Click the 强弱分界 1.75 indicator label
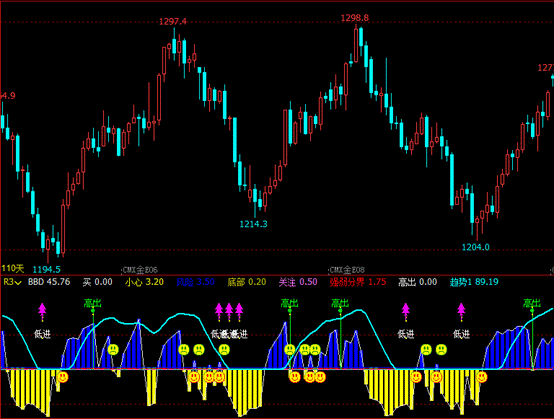The width and height of the screenshot is (554, 419). (358, 282)
